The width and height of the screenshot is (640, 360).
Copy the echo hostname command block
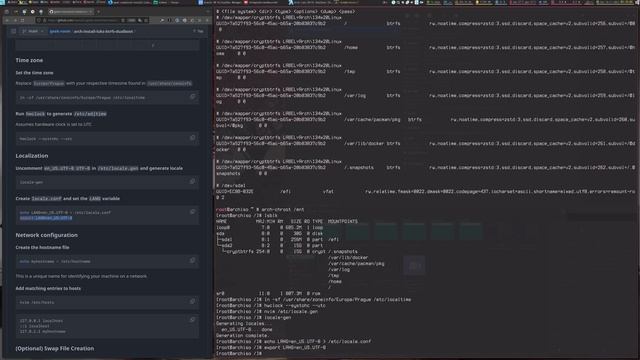193,260
